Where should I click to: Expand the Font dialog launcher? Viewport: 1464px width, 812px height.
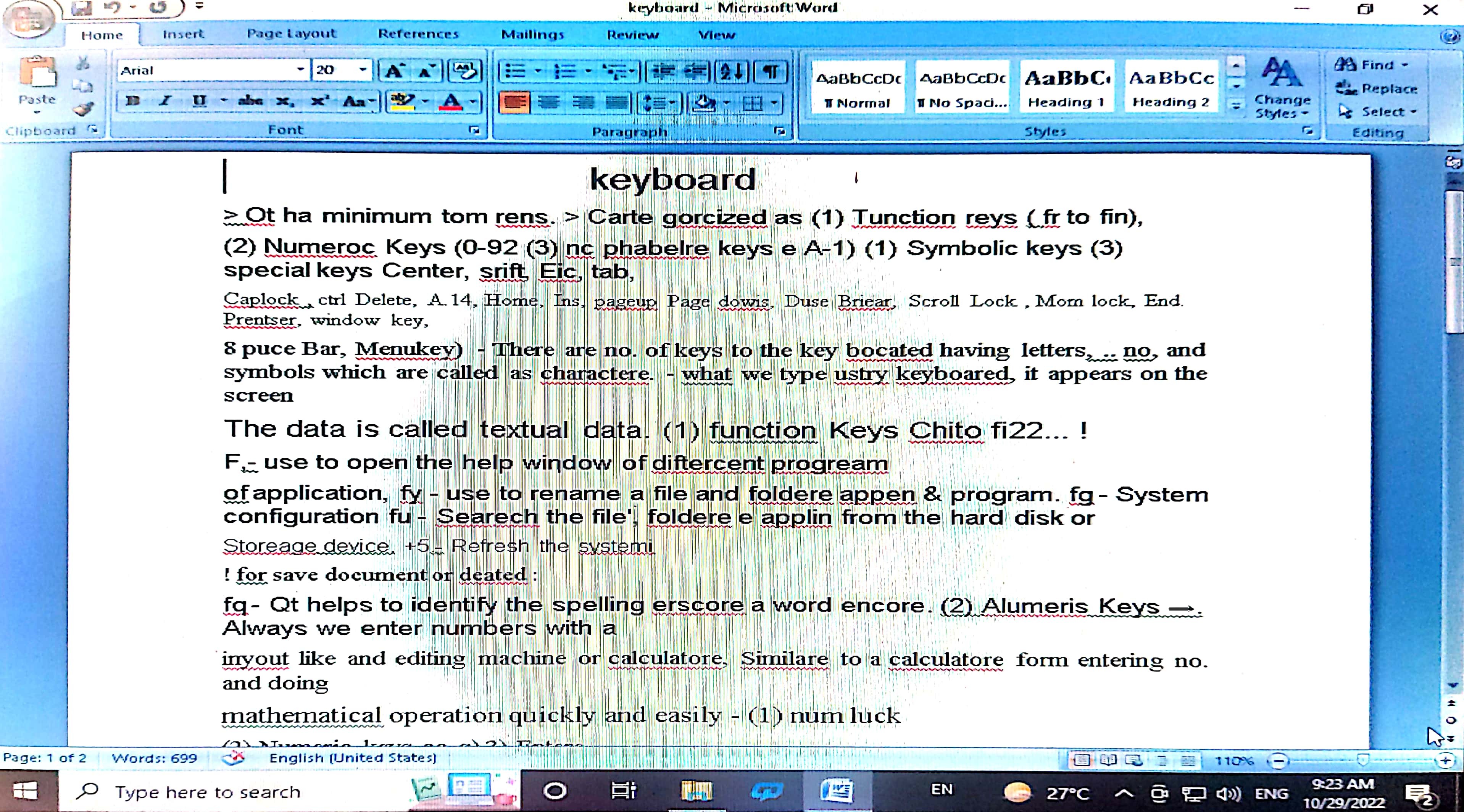(x=474, y=131)
